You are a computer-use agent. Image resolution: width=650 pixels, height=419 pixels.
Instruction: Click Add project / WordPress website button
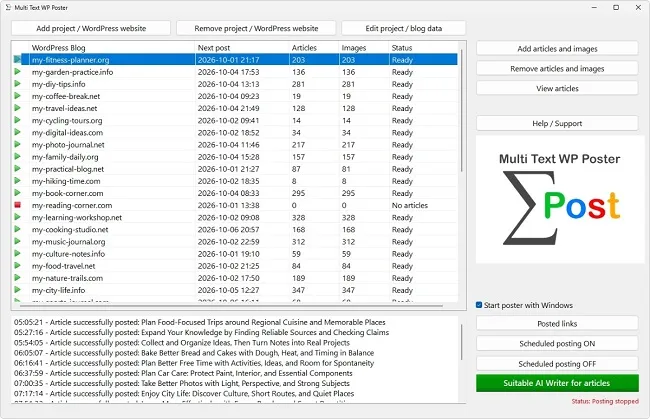pos(91,28)
